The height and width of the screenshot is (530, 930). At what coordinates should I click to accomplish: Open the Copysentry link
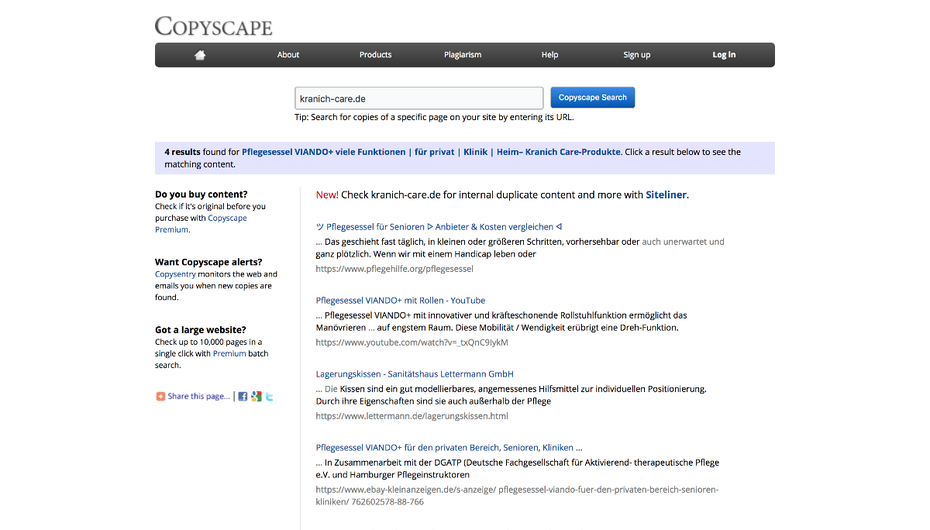(175, 274)
